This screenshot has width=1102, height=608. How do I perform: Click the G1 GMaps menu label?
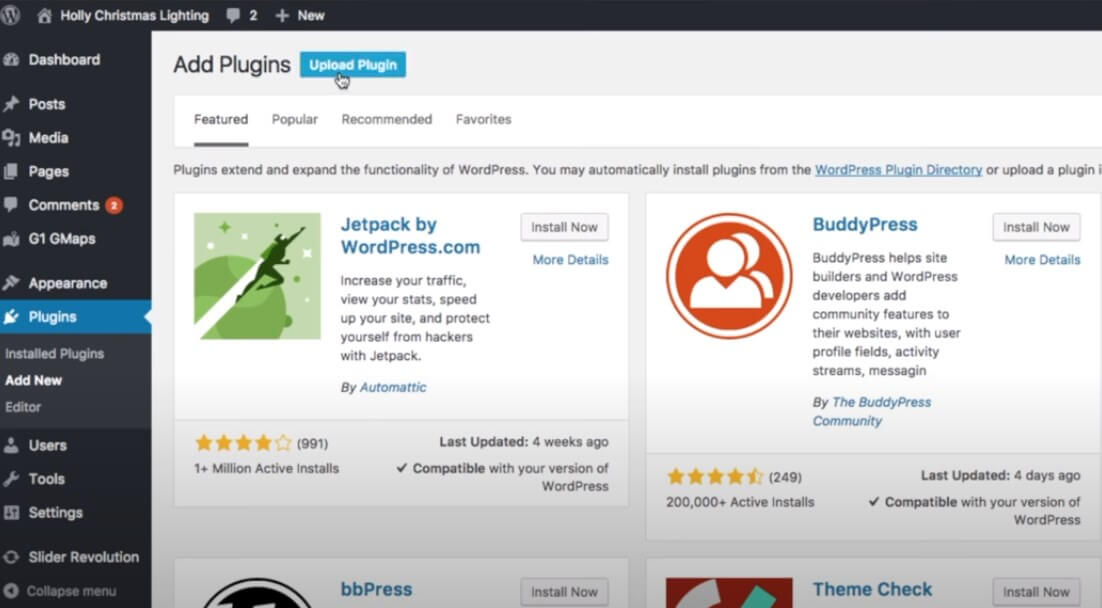[x=62, y=239]
